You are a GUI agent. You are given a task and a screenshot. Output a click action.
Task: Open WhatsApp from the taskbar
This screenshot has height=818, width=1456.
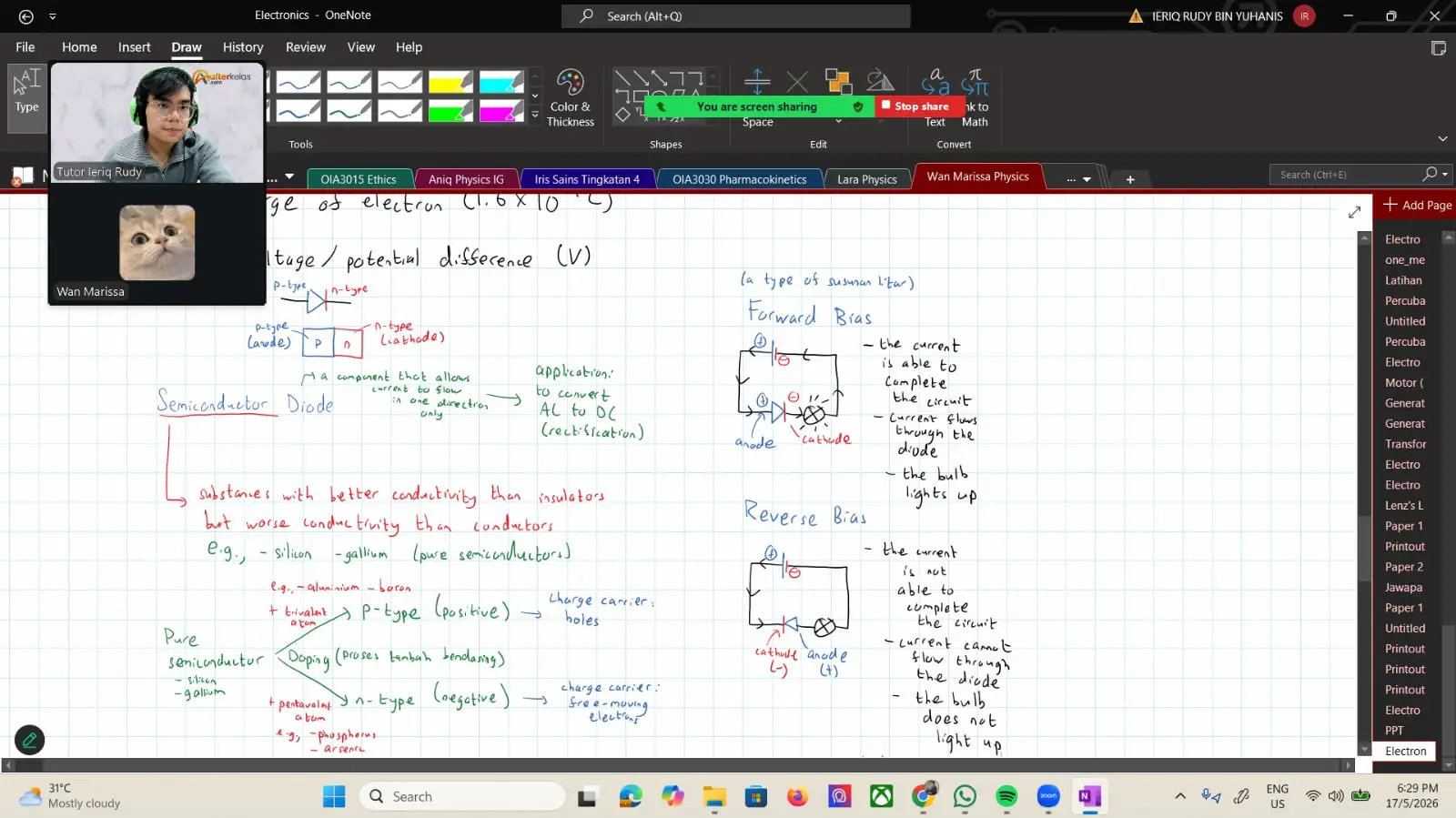(x=965, y=796)
